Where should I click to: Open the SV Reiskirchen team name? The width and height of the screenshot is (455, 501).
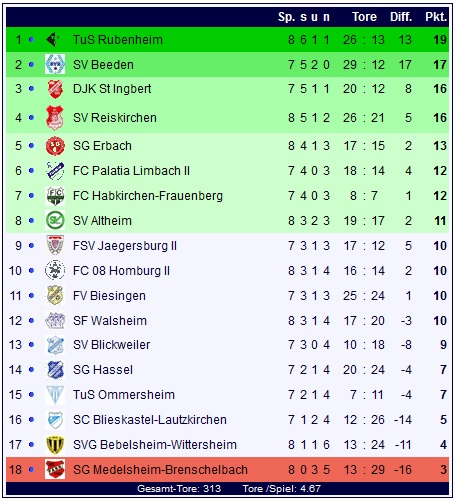click(115, 118)
